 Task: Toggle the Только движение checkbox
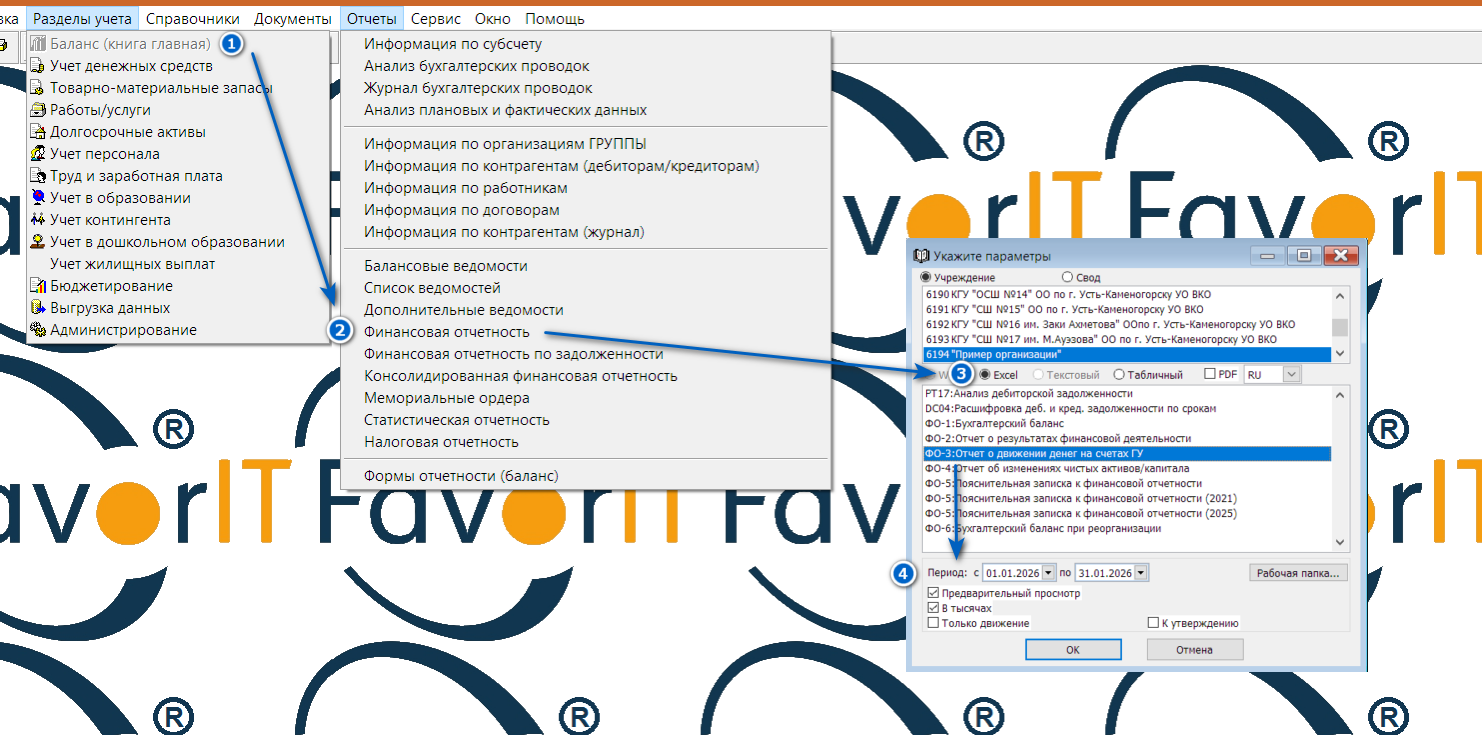pos(933,623)
